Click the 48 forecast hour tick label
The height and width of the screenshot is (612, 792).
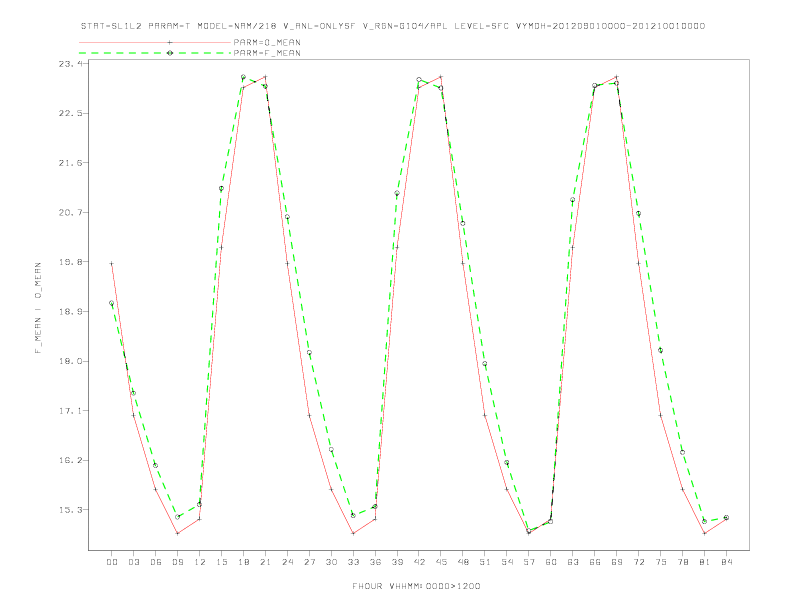463,562
